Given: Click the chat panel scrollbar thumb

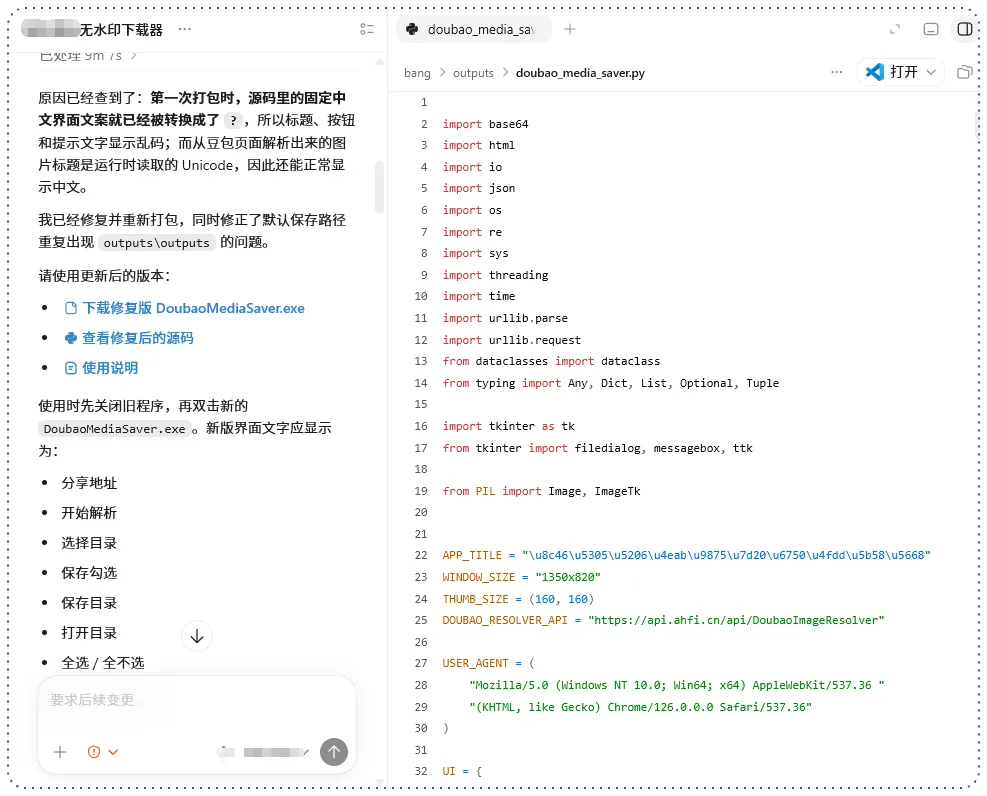Looking at the screenshot, I should [379, 188].
